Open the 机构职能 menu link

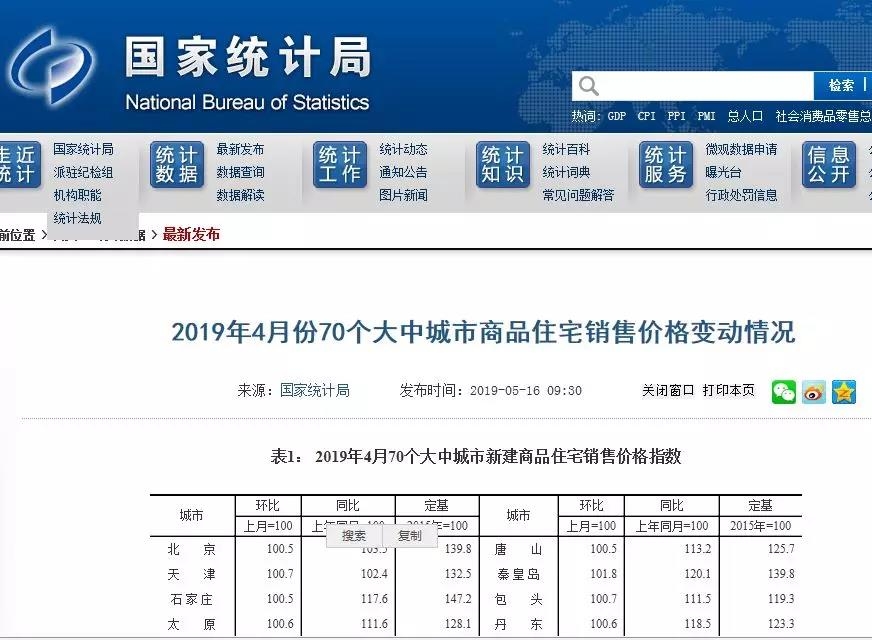(77, 195)
